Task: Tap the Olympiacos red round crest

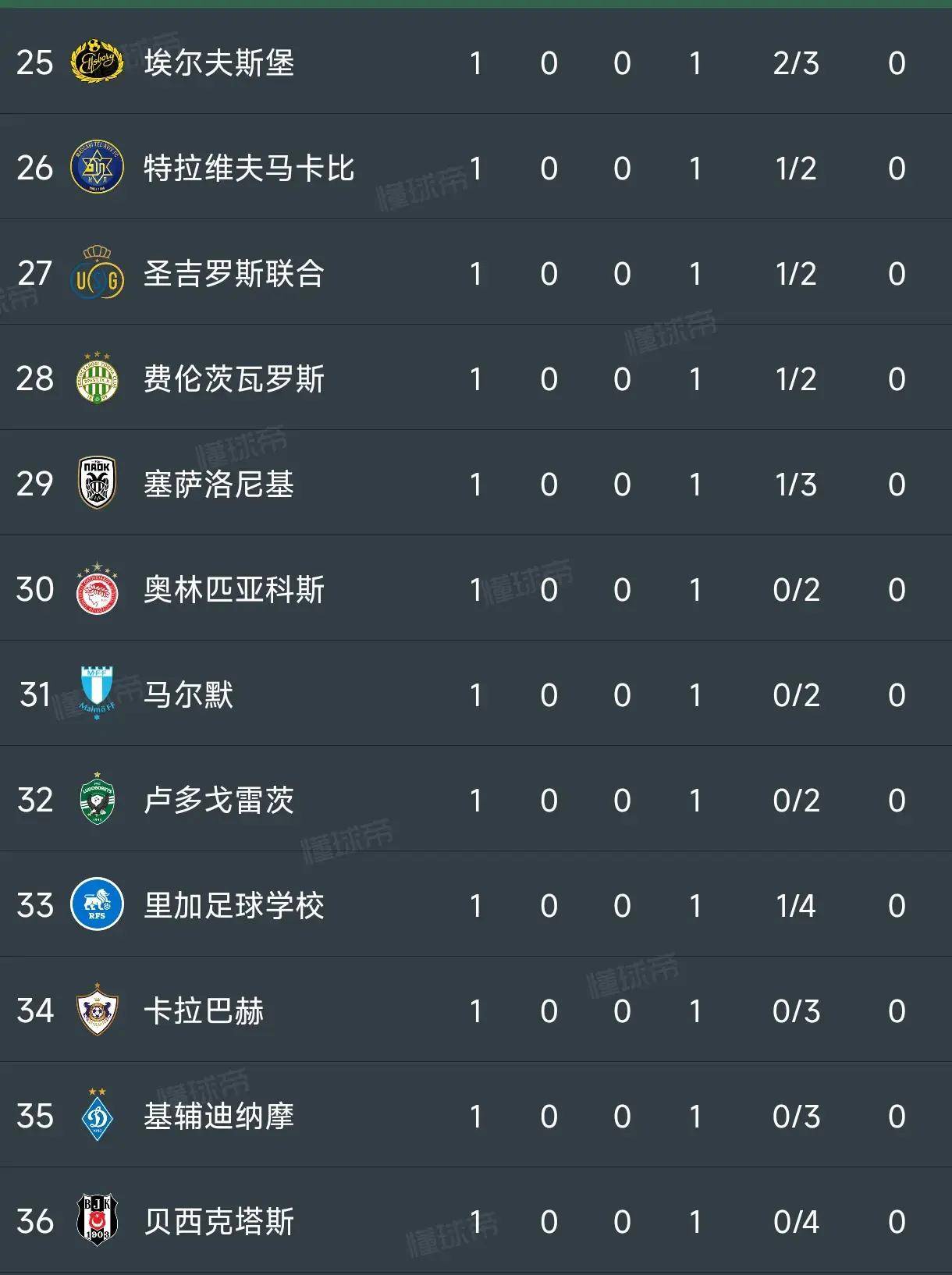Action: (97, 590)
